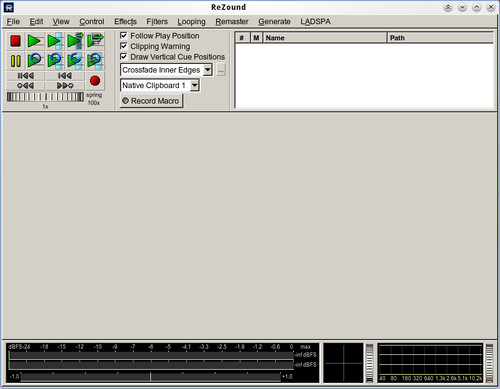Toggle the shuttle '100x' scale label
The image size is (500, 389).
tap(94, 103)
